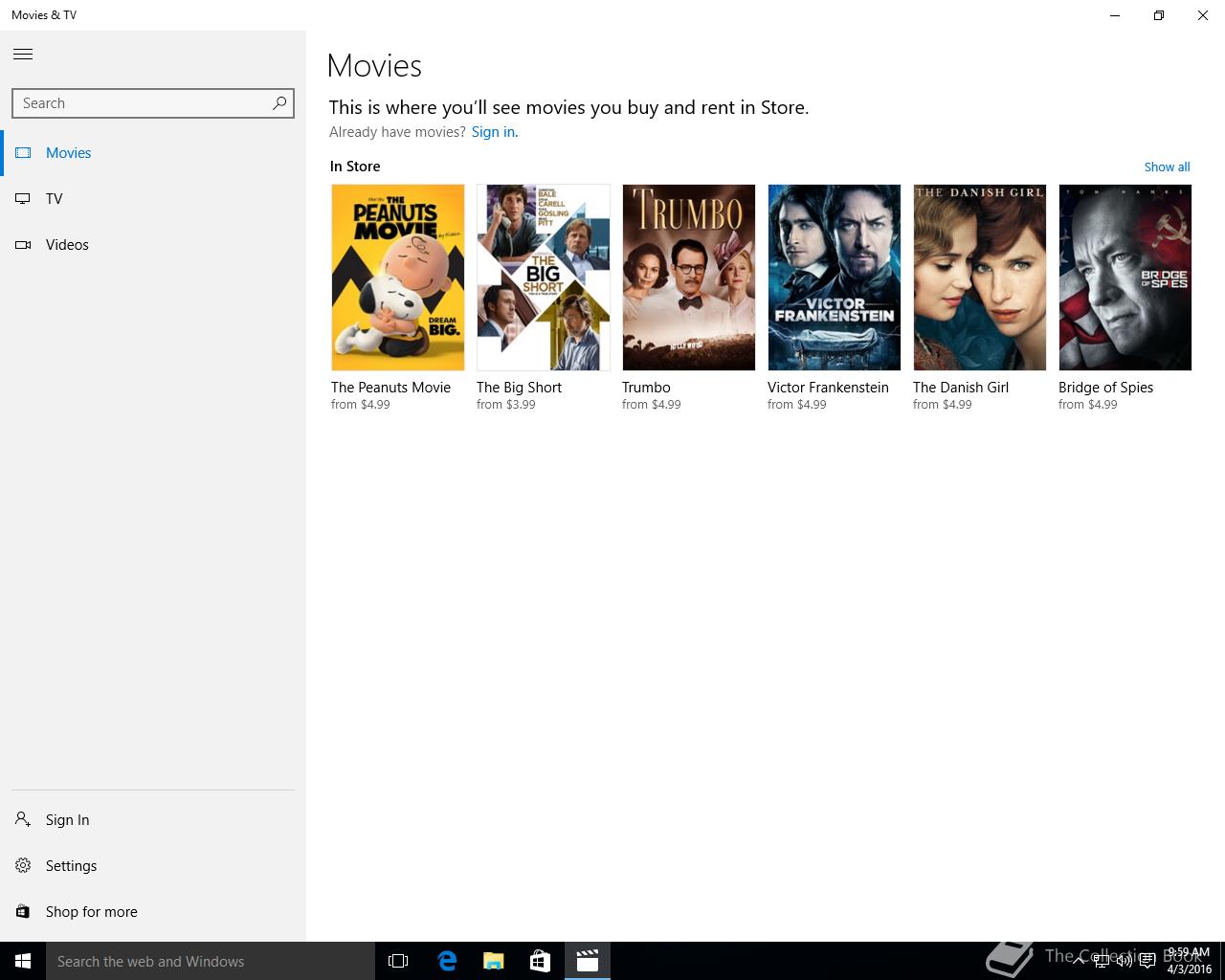This screenshot has height=980, width=1225.
Task: Switch to the TV section
Action: (x=153, y=199)
